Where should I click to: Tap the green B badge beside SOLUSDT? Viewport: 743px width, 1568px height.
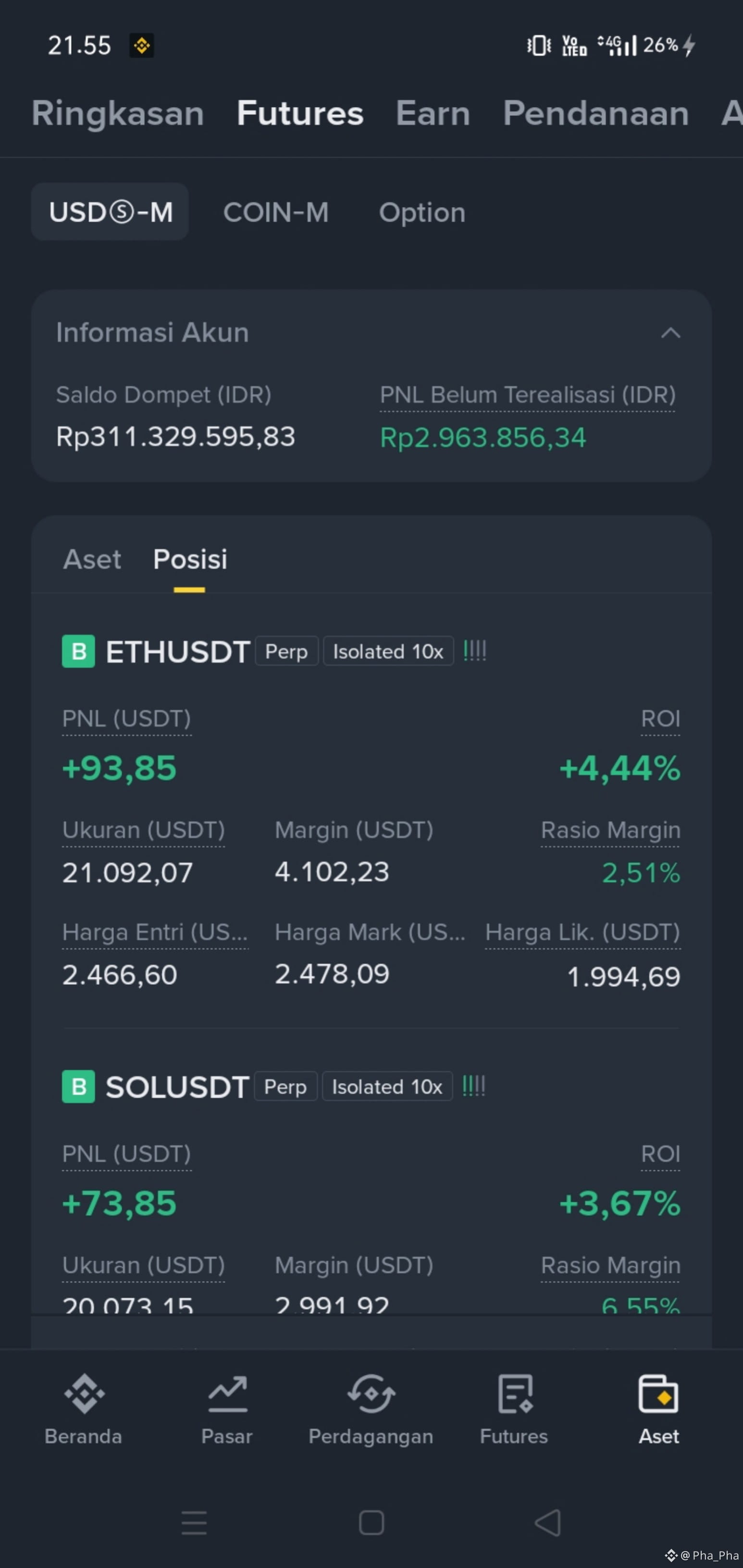(x=78, y=1087)
